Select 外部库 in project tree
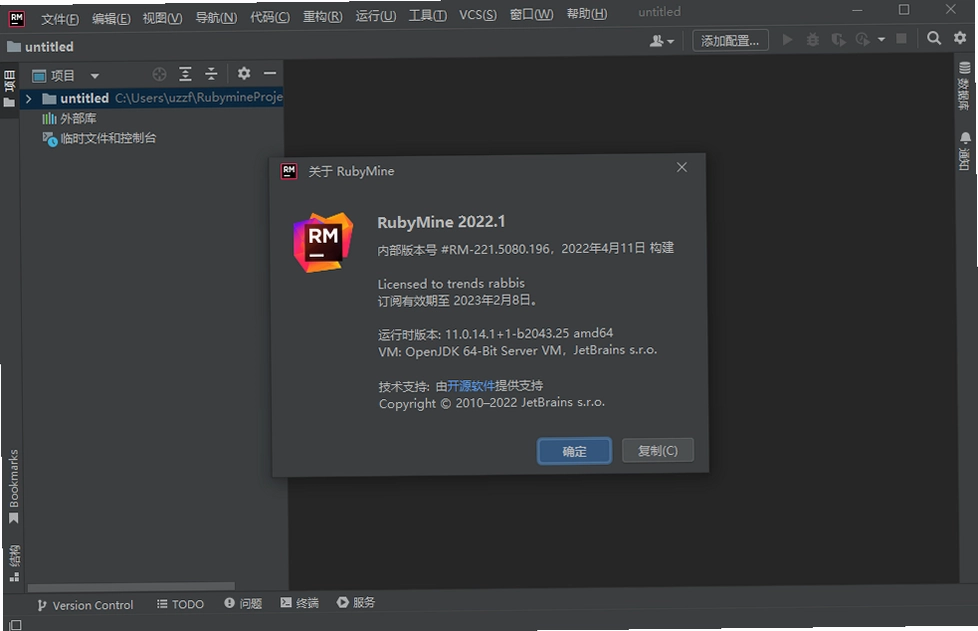 click(x=69, y=118)
